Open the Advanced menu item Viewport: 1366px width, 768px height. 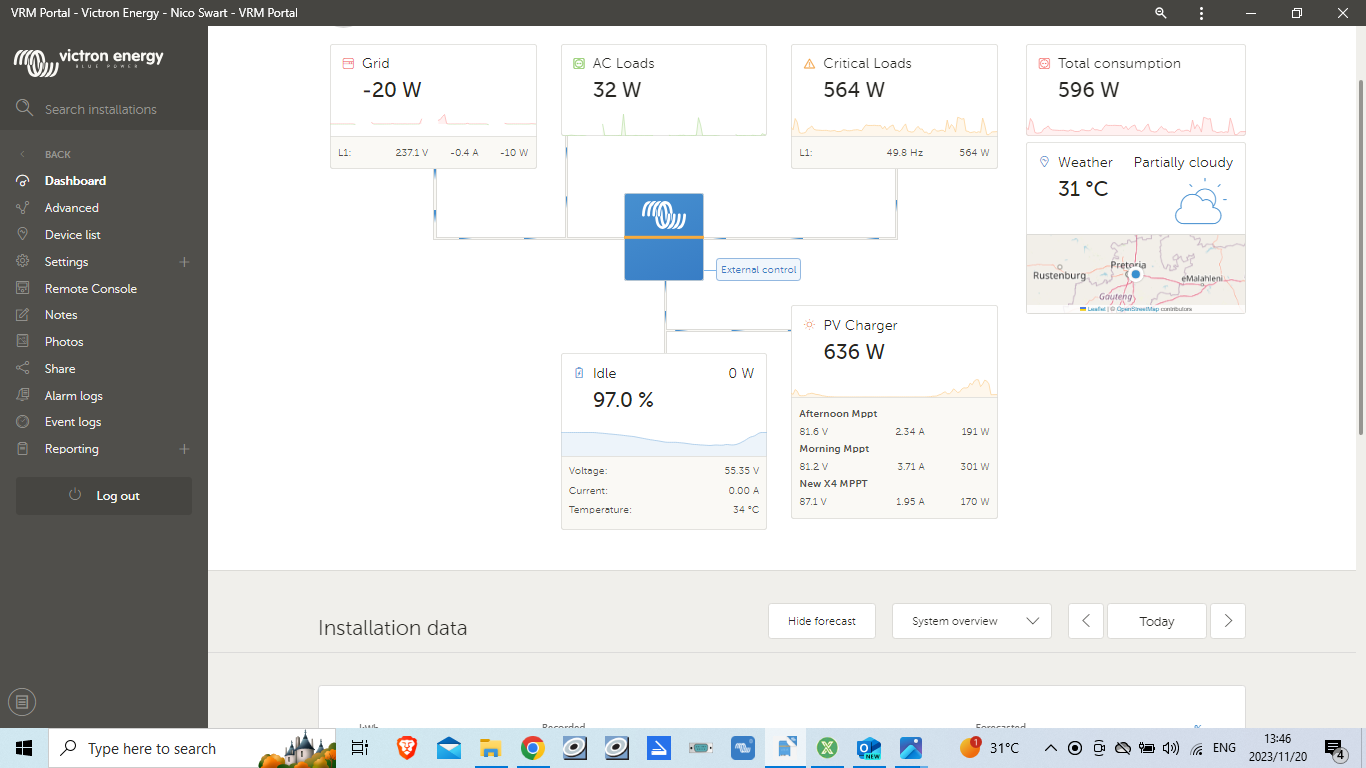72,208
